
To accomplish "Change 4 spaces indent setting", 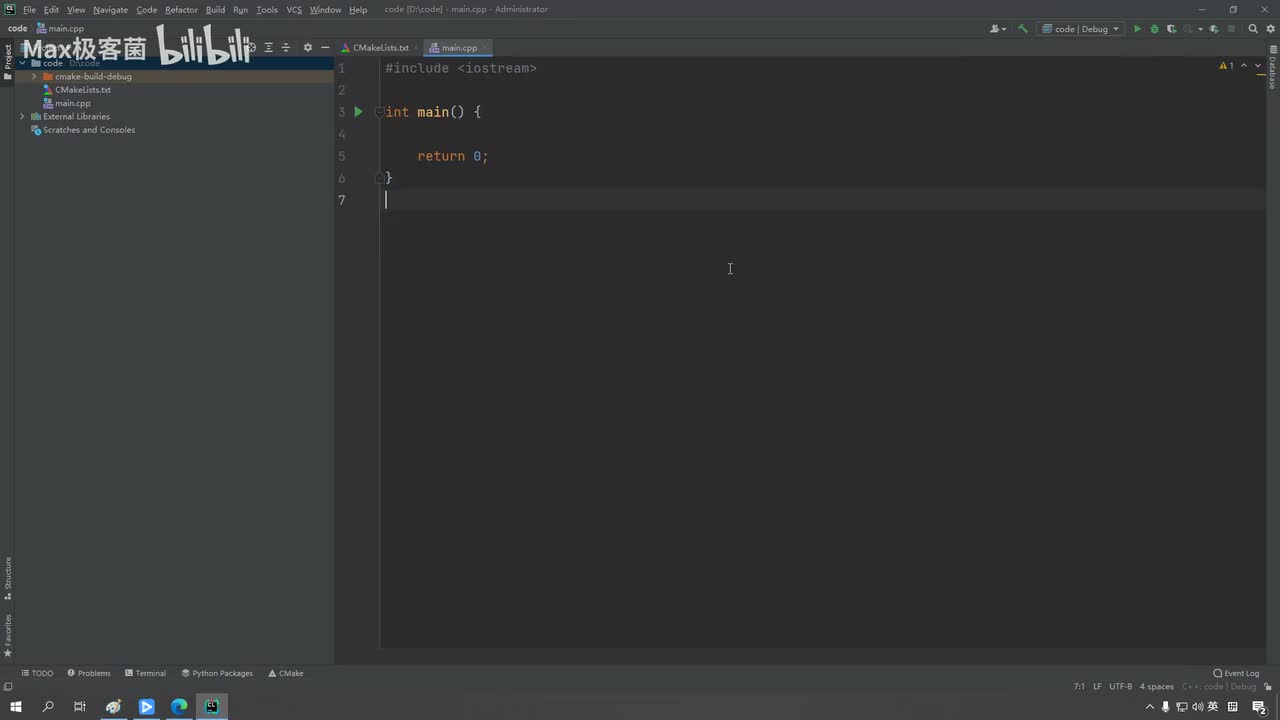I will [x=1157, y=687].
